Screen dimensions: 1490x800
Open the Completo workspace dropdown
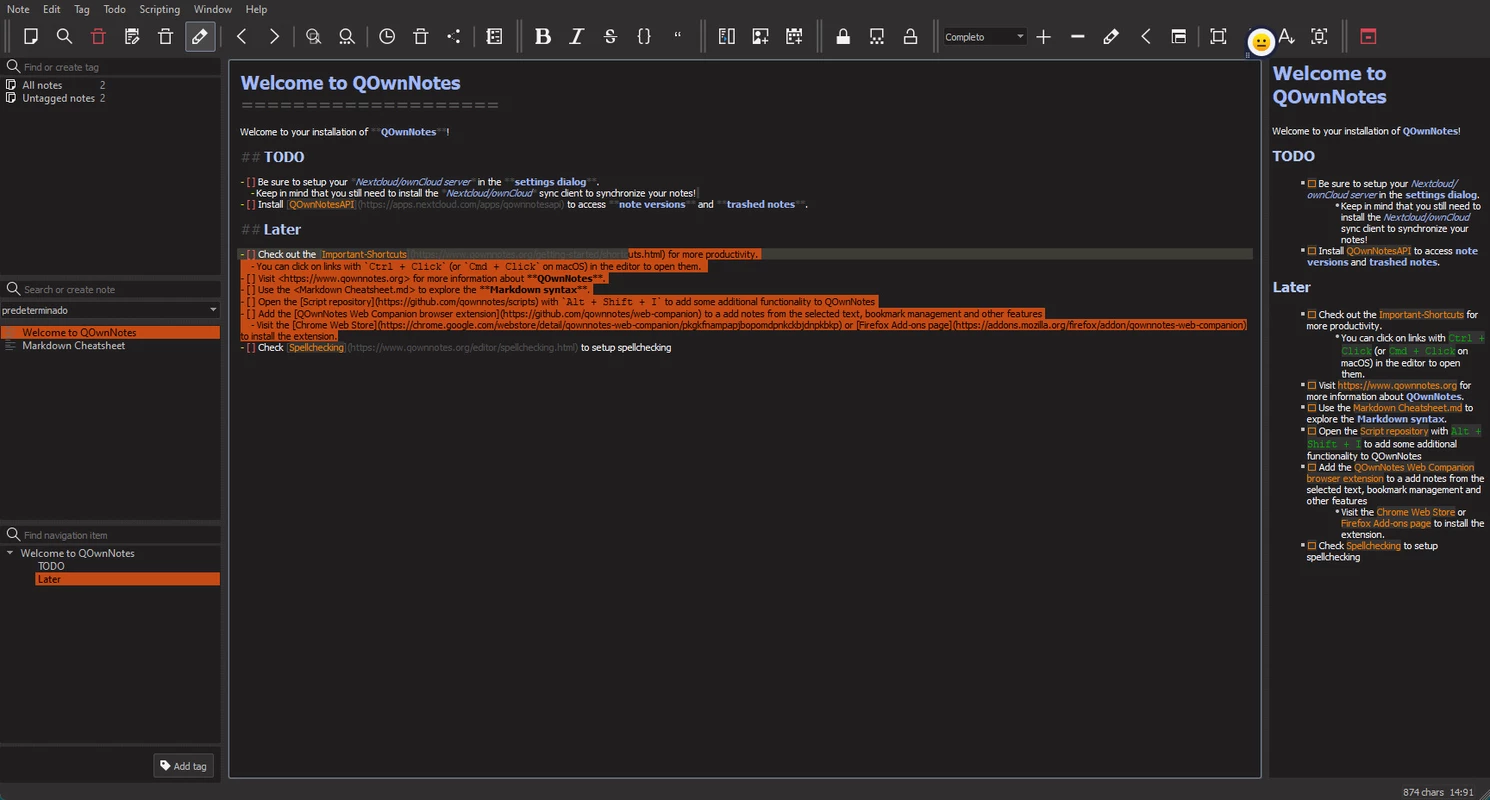(x=985, y=37)
